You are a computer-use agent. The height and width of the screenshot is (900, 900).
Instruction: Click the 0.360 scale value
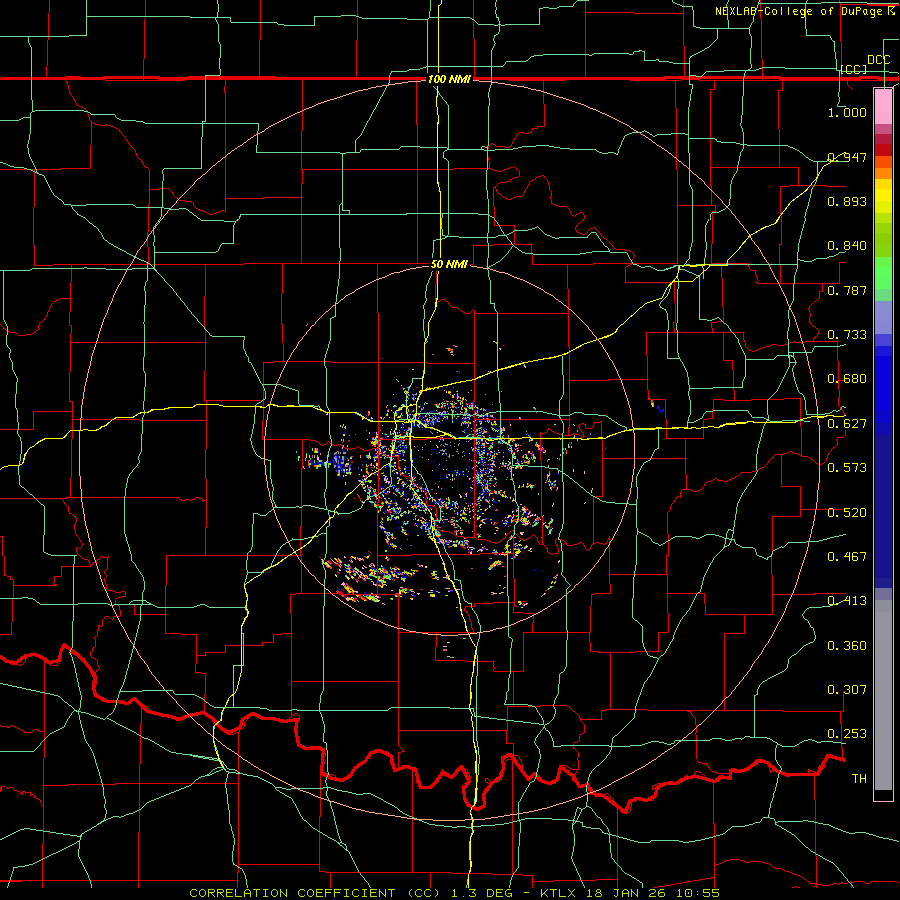(x=847, y=645)
